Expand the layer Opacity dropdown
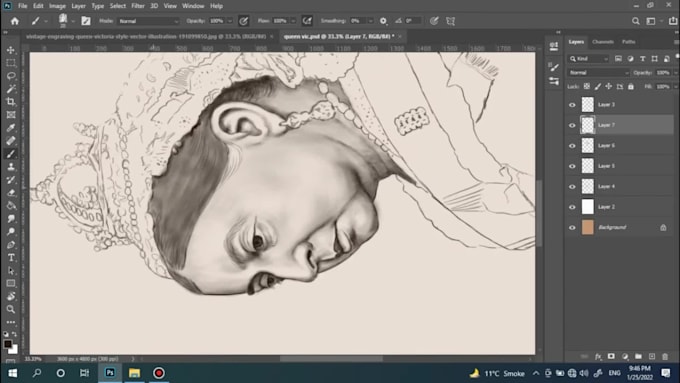The height and width of the screenshot is (383, 680). pos(676,72)
